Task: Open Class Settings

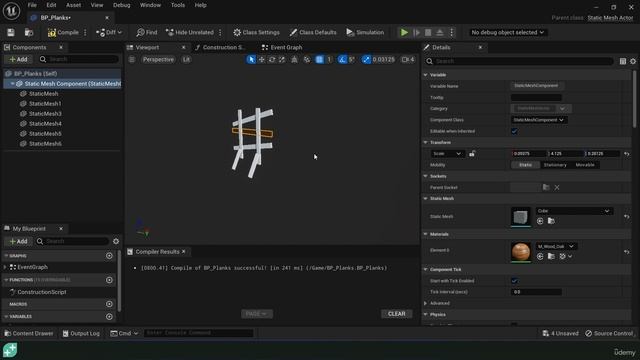Action: coord(256,33)
